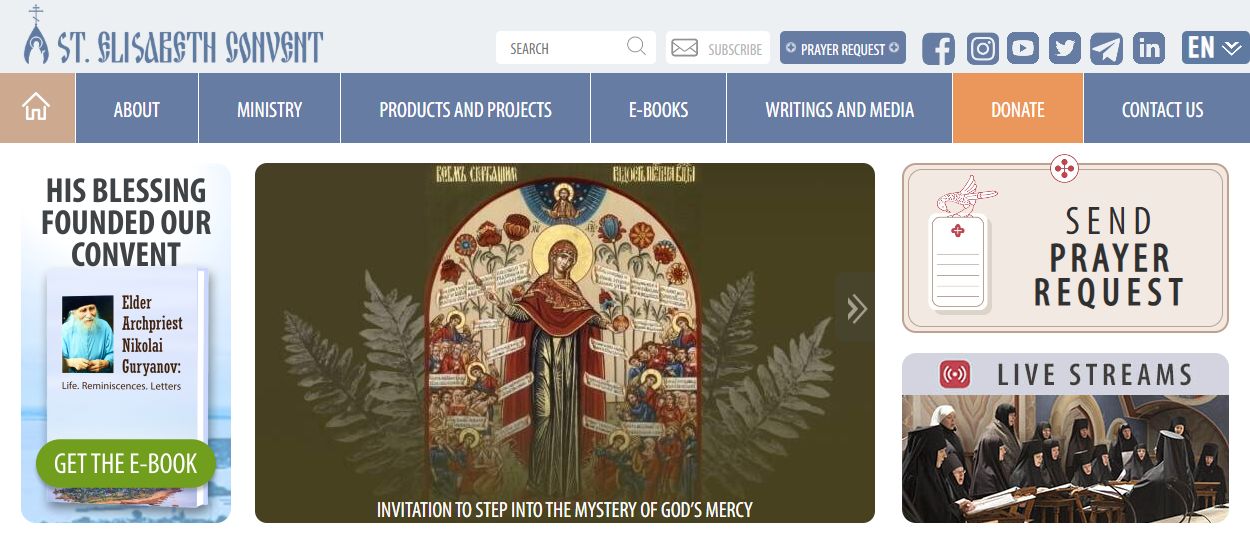This screenshot has height=536, width=1250.
Task: Open the Twitter profile icon
Action: [1065, 48]
